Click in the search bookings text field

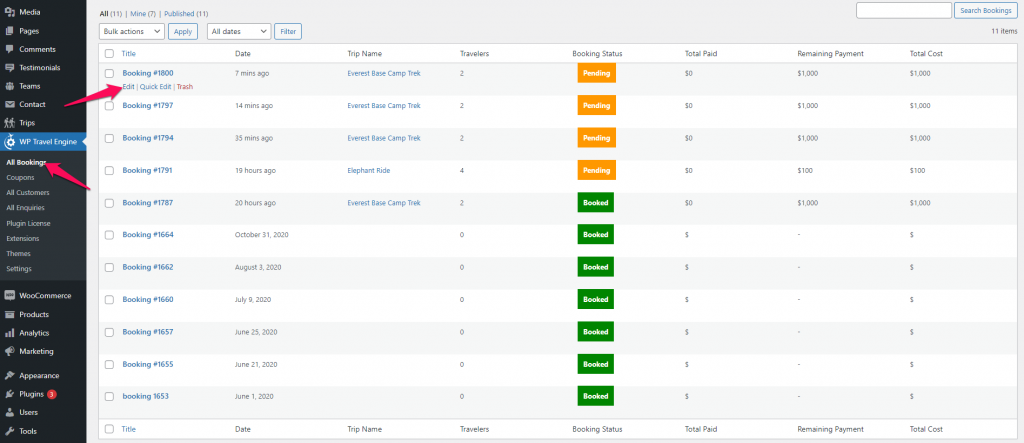[x=904, y=10]
